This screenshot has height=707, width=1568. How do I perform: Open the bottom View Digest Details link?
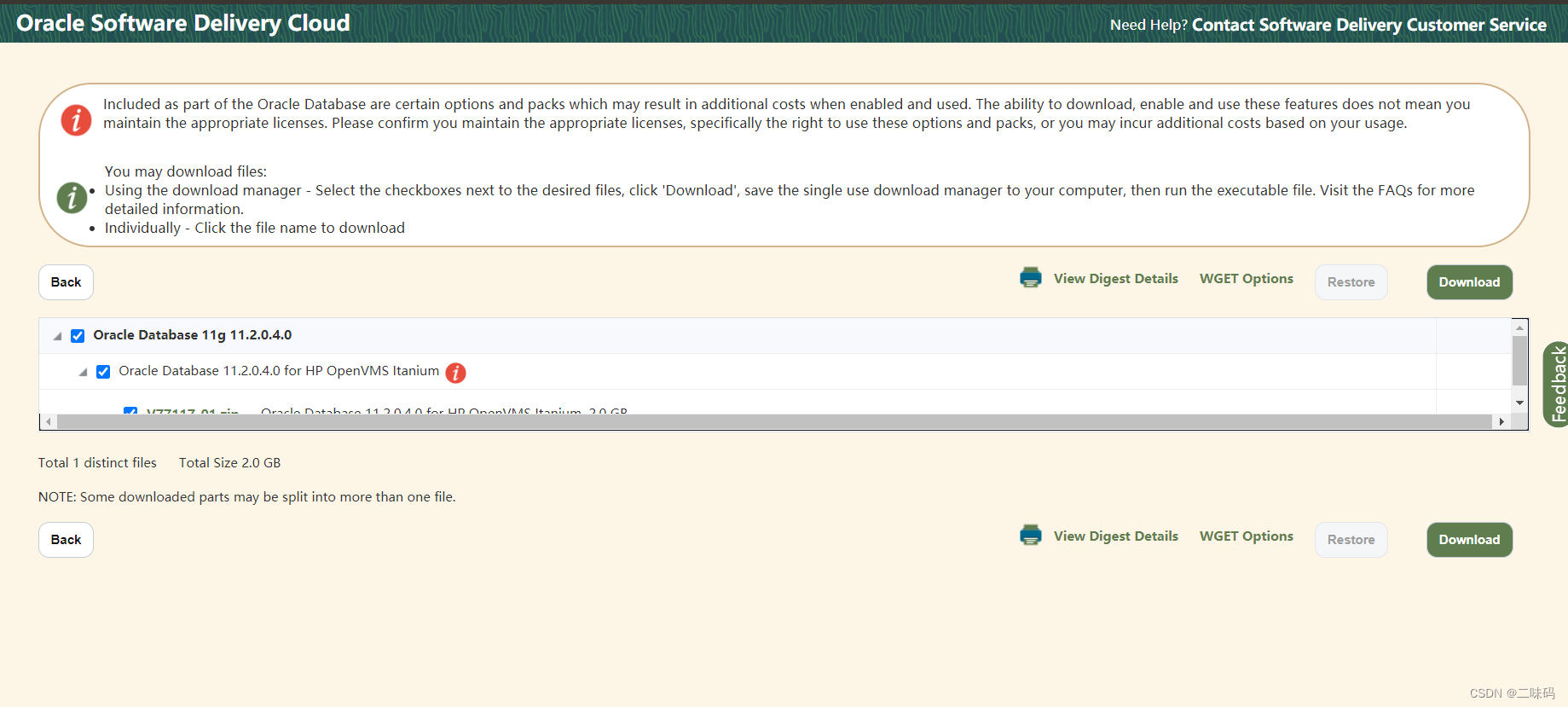[x=1115, y=536]
